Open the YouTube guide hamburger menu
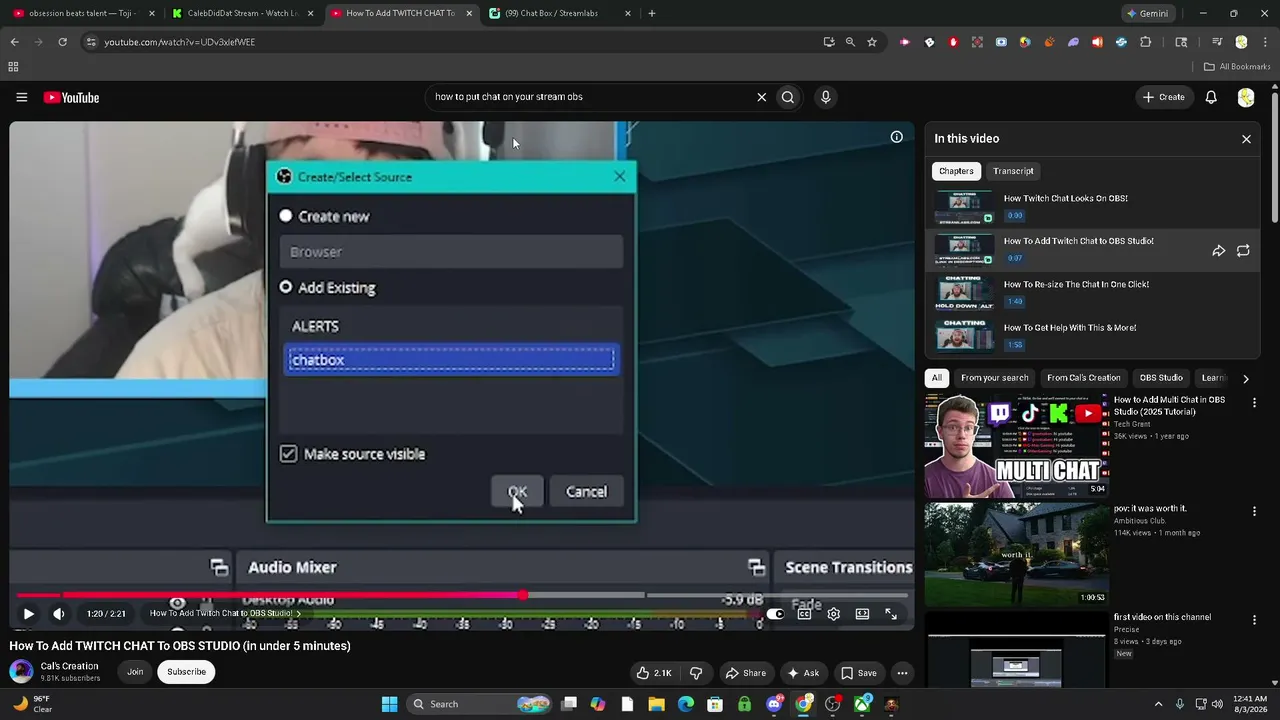The height and width of the screenshot is (720, 1280). click(x=21, y=97)
